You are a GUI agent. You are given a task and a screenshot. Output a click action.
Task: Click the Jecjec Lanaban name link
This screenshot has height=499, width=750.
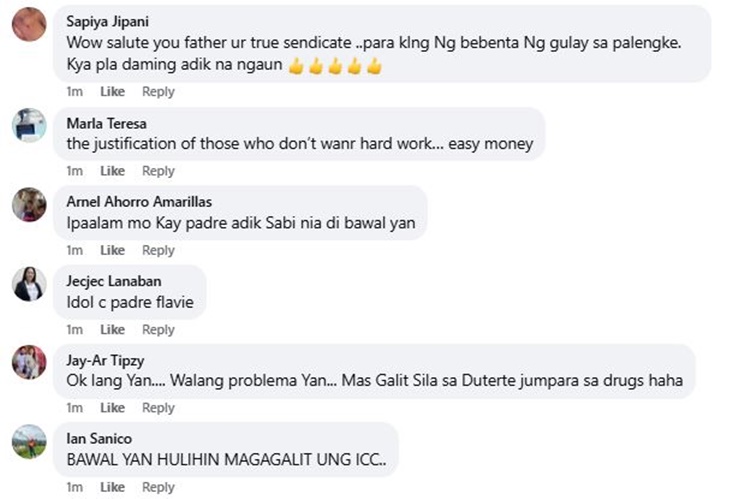click(x=114, y=281)
